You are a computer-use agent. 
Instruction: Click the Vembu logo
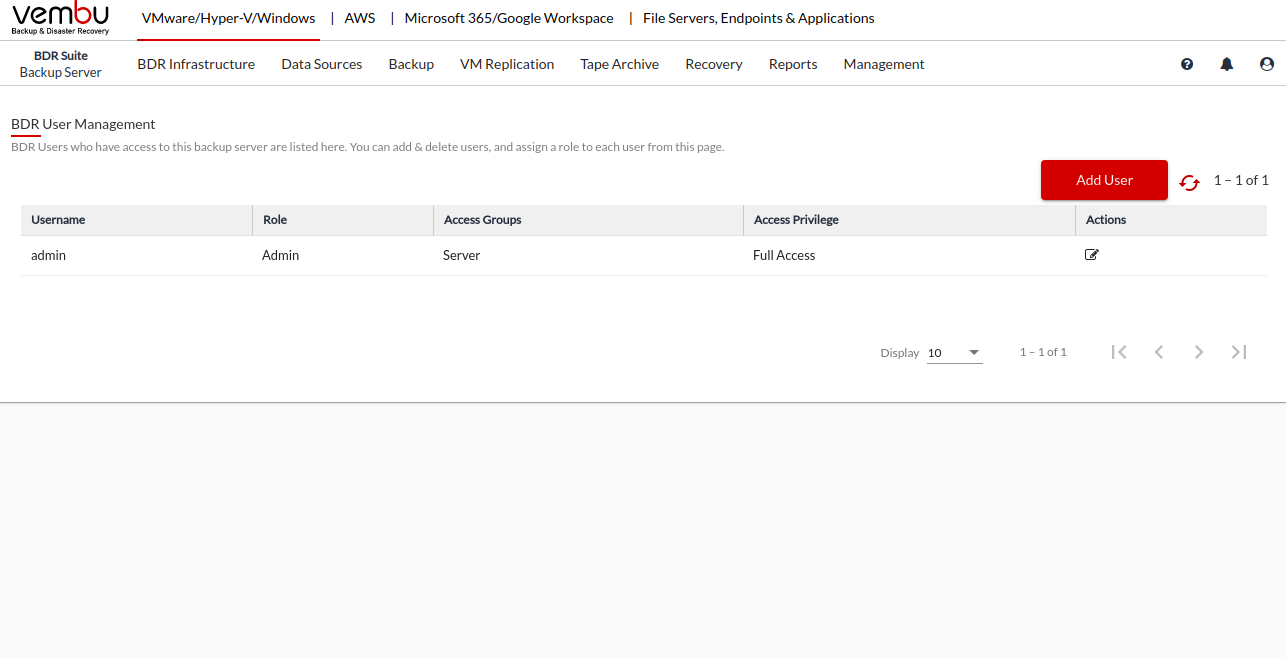pos(60,18)
